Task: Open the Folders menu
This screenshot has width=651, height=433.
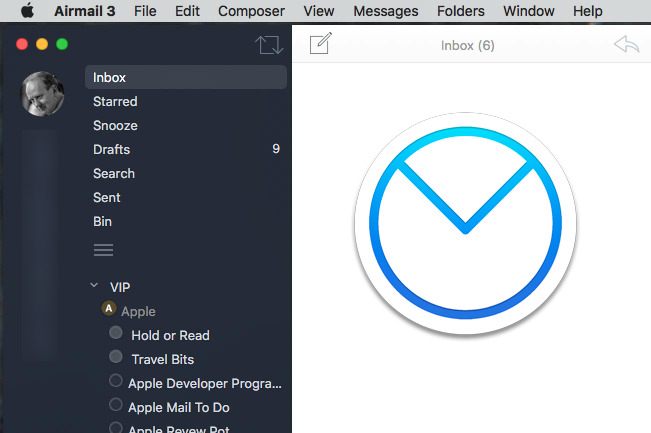Action: pyautogui.click(x=460, y=11)
